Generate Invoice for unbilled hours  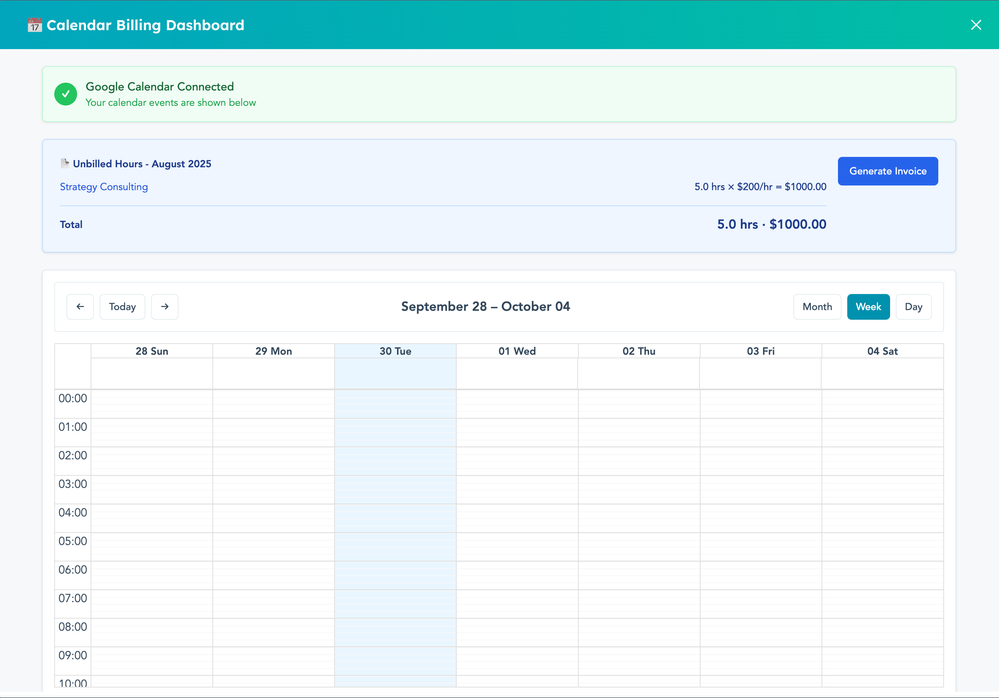pyautogui.click(x=887, y=171)
